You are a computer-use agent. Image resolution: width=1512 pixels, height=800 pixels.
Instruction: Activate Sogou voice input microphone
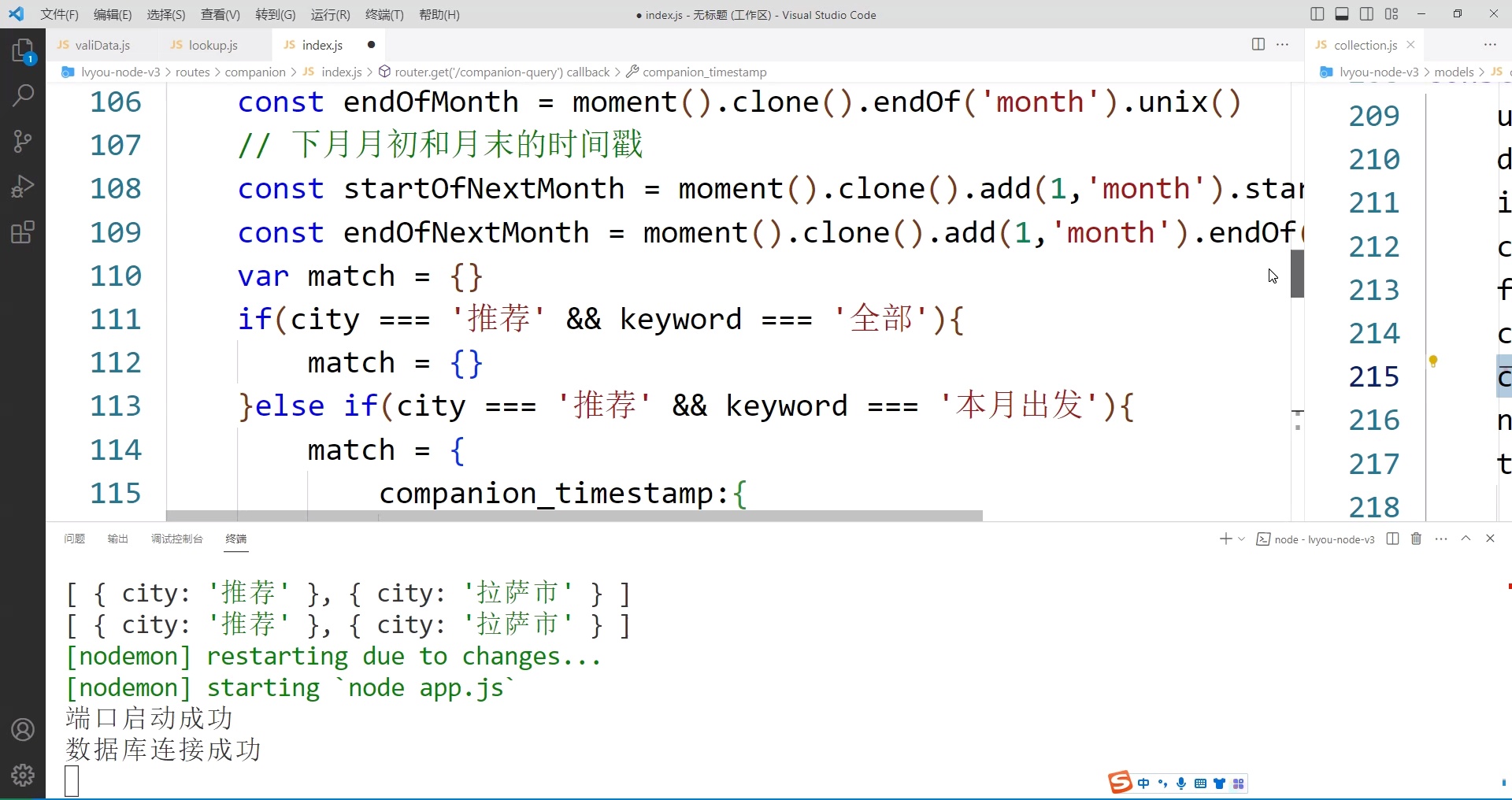[x=1181, y=783]
